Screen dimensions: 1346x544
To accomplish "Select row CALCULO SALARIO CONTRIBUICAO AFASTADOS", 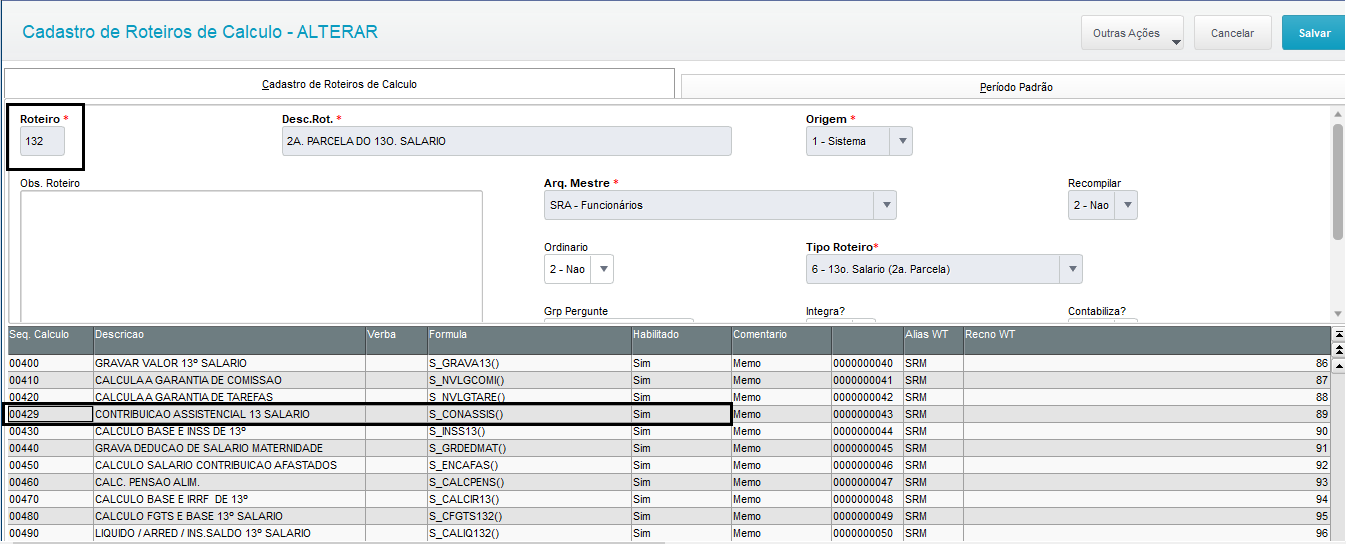I will click(668, 465).
